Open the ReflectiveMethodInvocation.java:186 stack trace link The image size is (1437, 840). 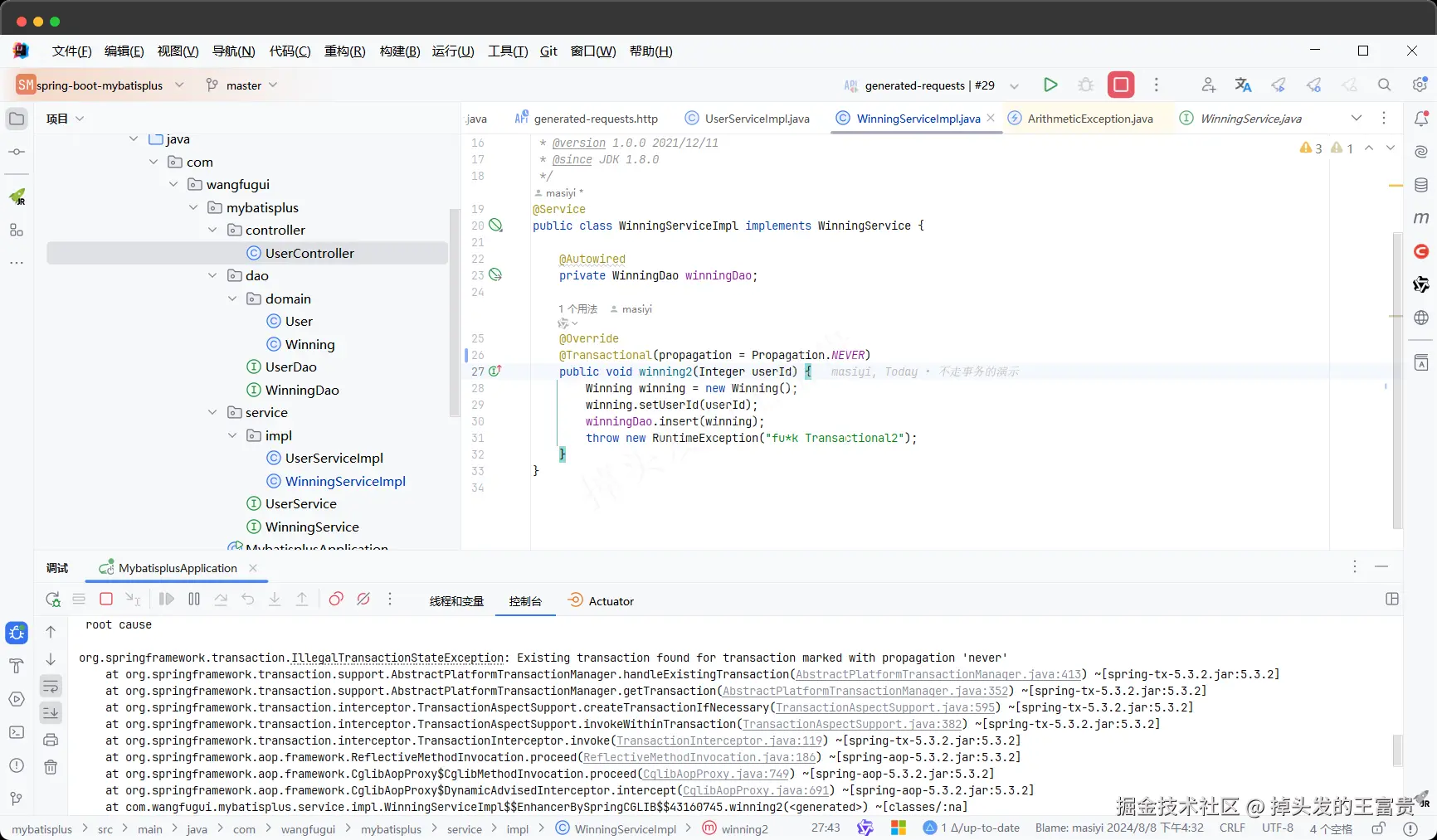(x=699, y=757)
